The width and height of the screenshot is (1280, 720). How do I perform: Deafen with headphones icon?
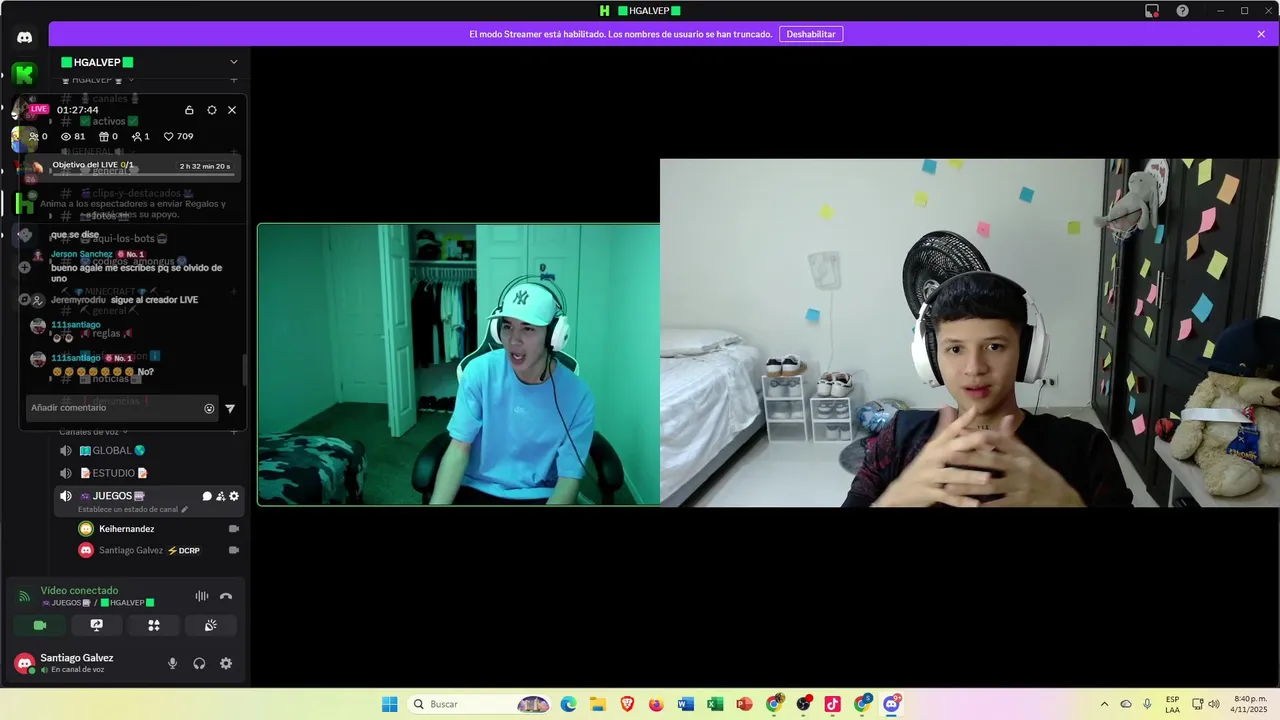pyautogui.click(x=199, y=663)
